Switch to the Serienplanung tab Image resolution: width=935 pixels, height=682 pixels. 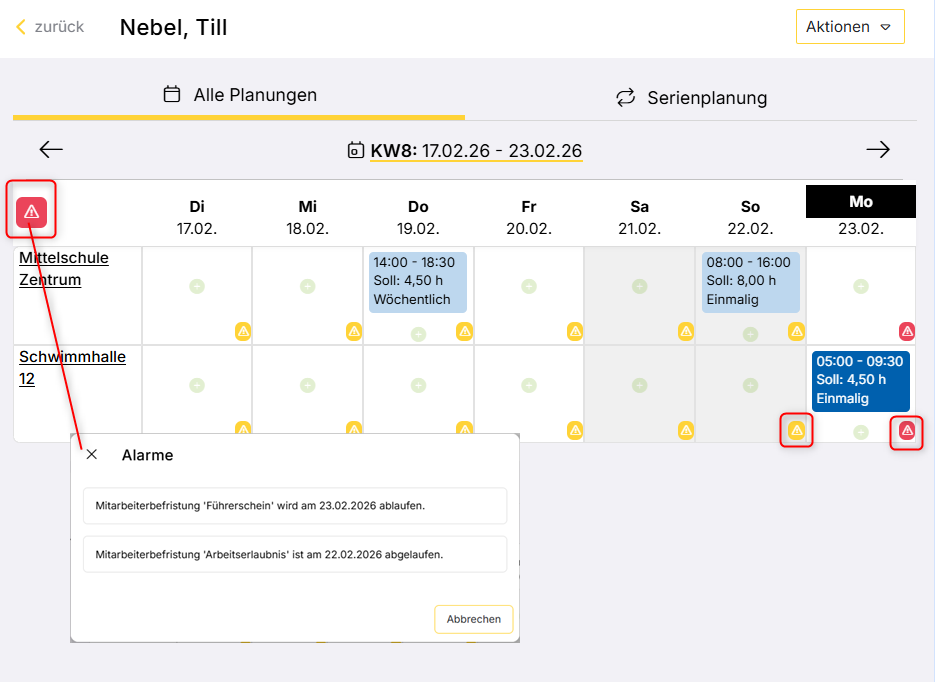(691, 98)
